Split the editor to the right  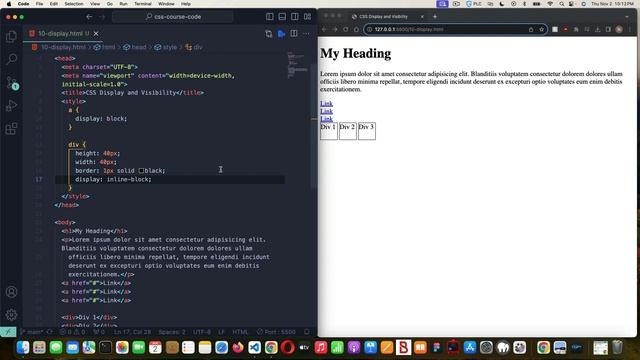coord(294,34)
